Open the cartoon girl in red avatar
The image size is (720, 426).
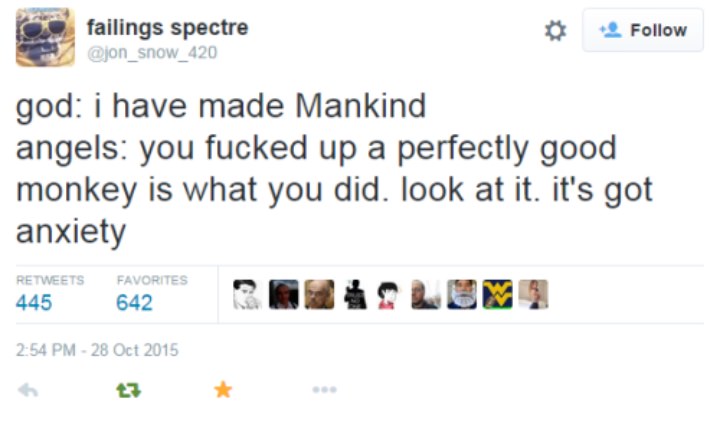coord(389,294)
